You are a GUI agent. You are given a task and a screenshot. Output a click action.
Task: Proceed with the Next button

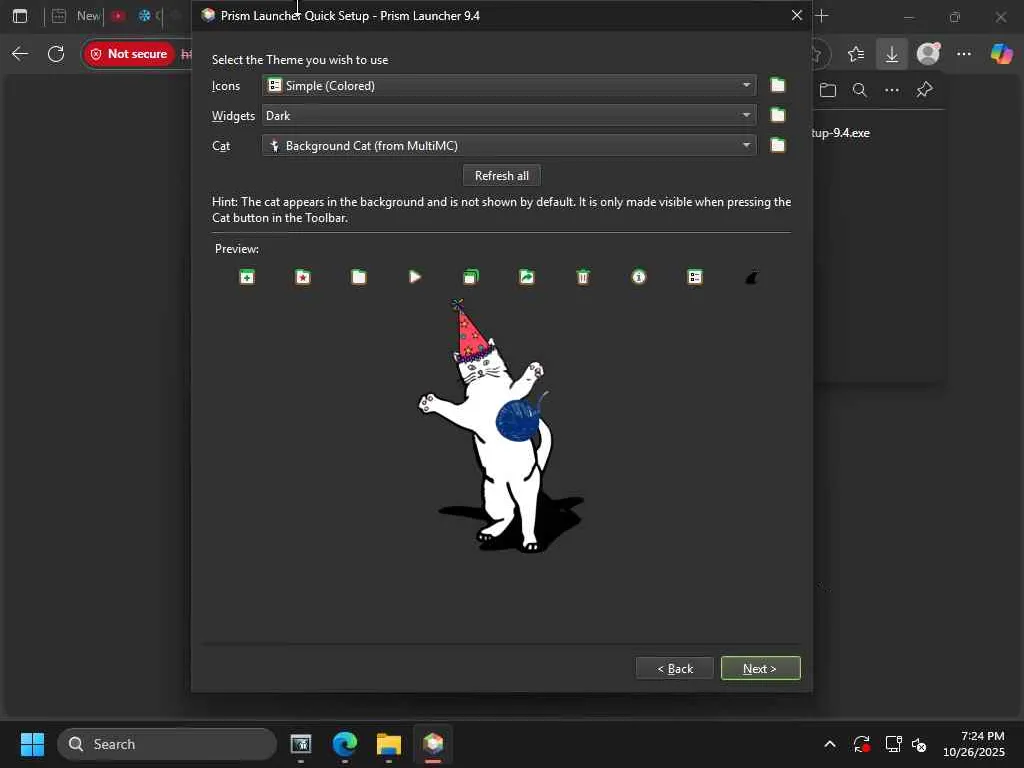760,668
